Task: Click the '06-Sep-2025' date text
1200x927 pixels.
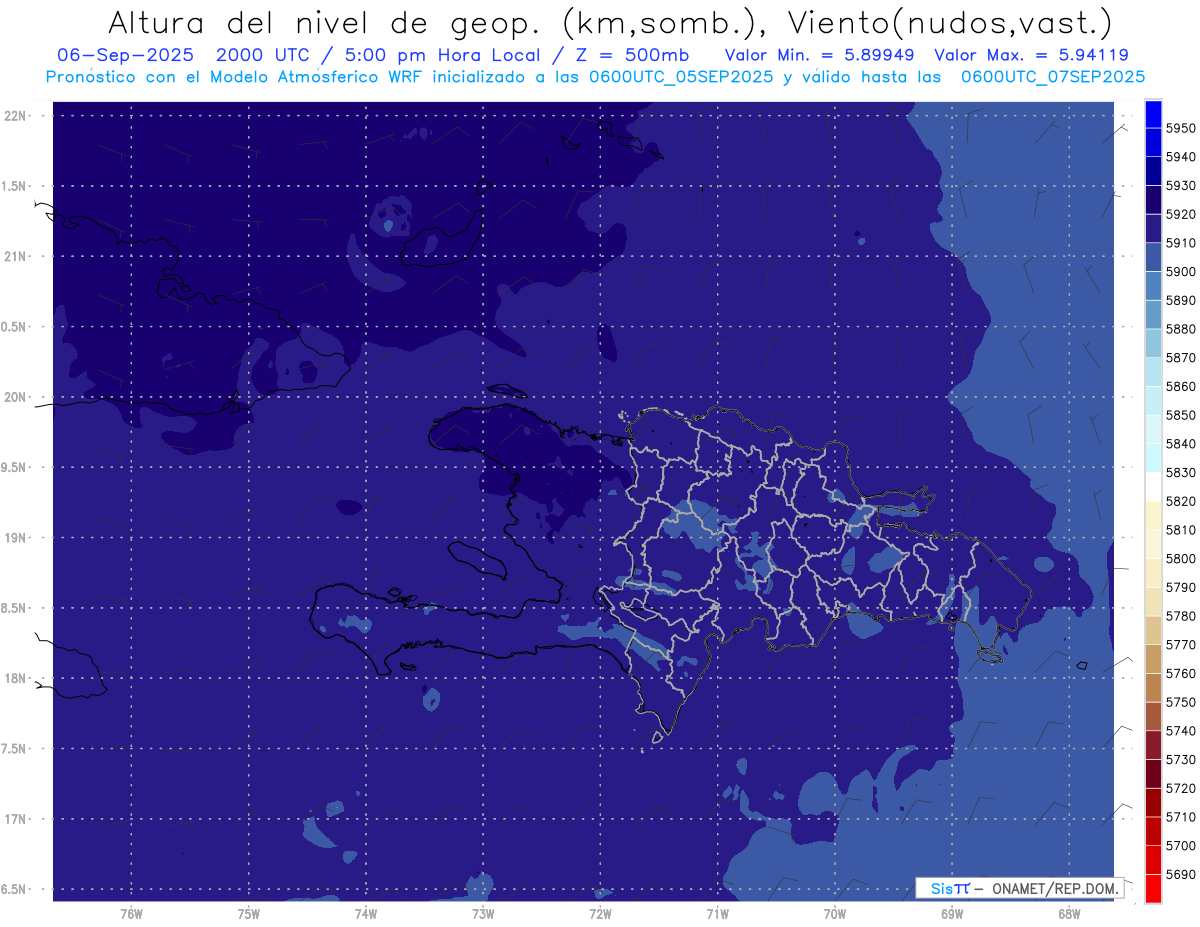Action: (x=126, y=55)
